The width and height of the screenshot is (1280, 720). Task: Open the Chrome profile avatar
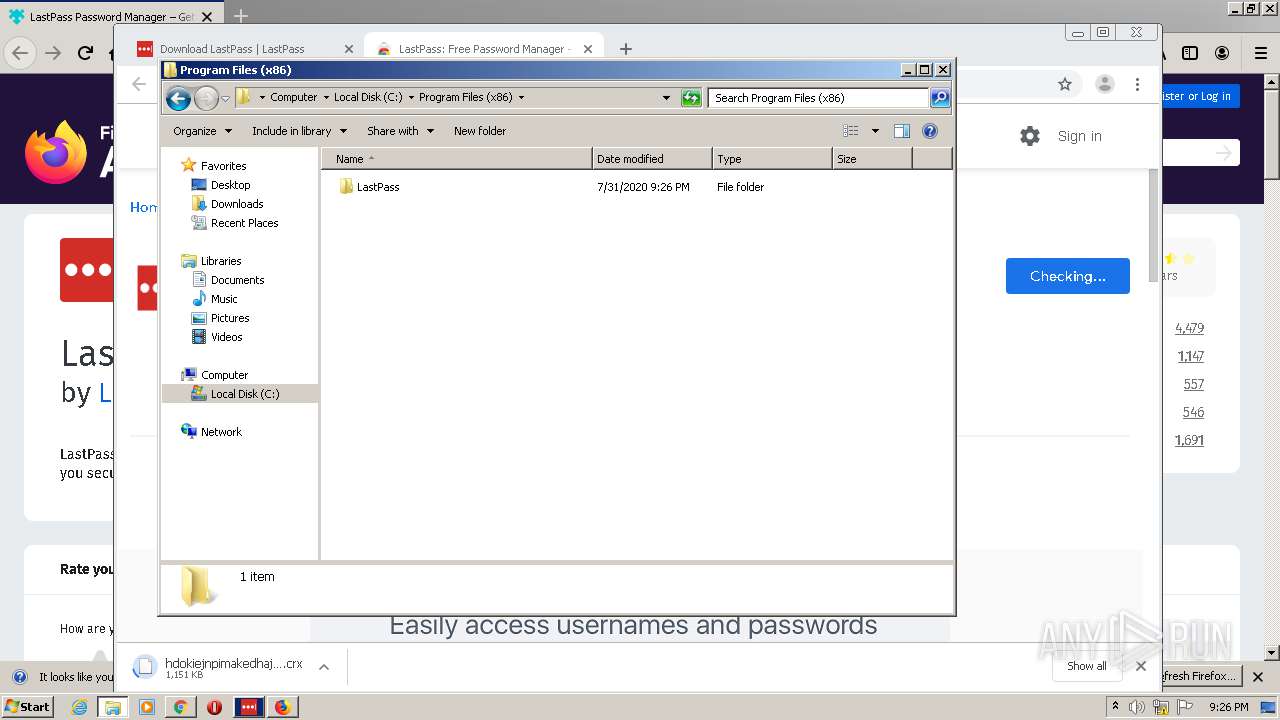pyautogui.click(x=1104, y=85)
